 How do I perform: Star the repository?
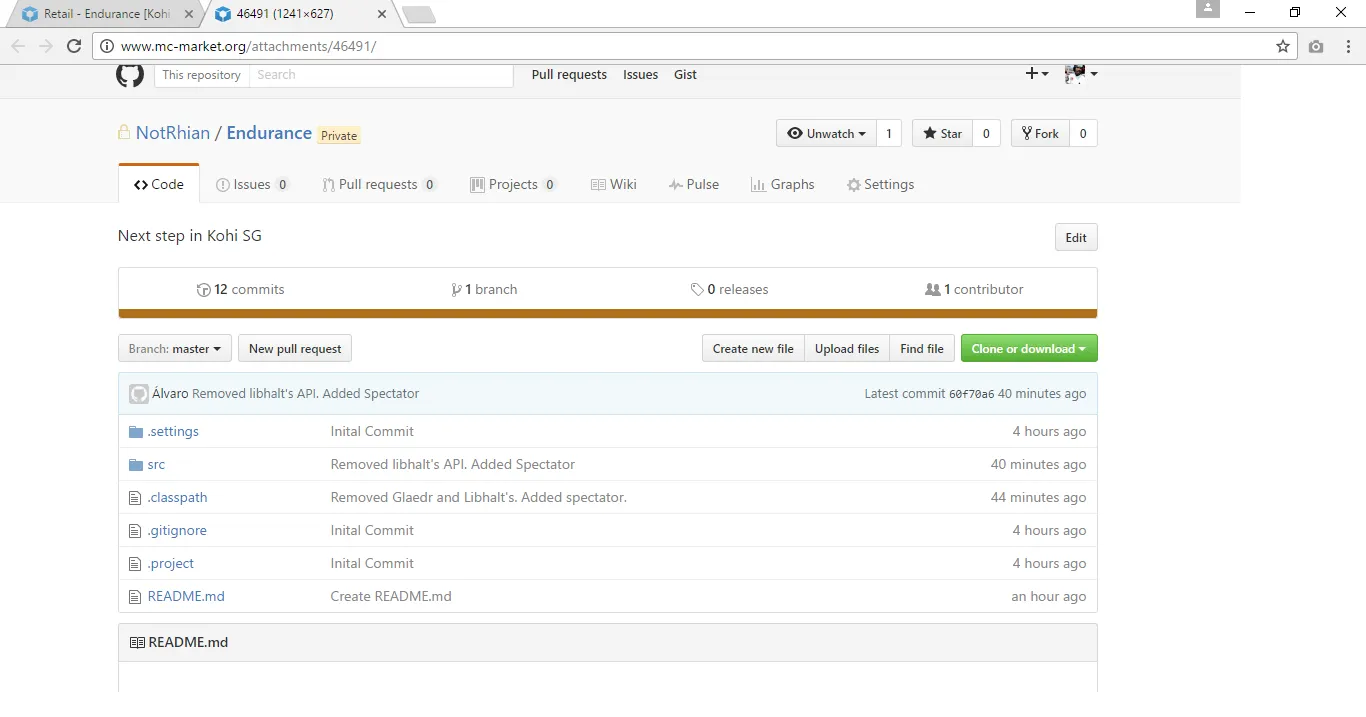pyautogui.click(x=942, y=133)
